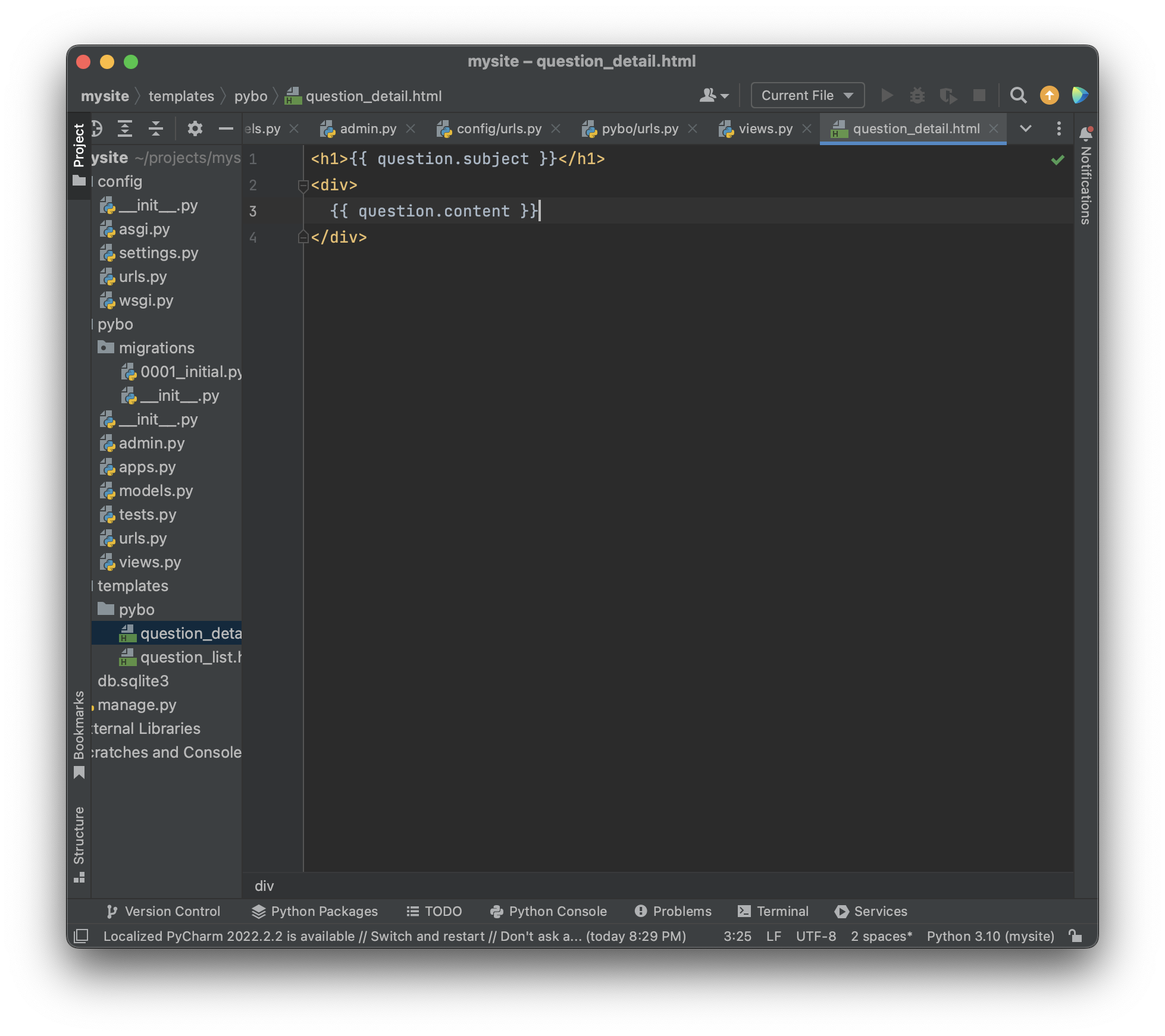This screenshot has width=1165, height=1036.
Task: Show hidden tabs with chevron dropdown
Action: tap(1025, 128)
